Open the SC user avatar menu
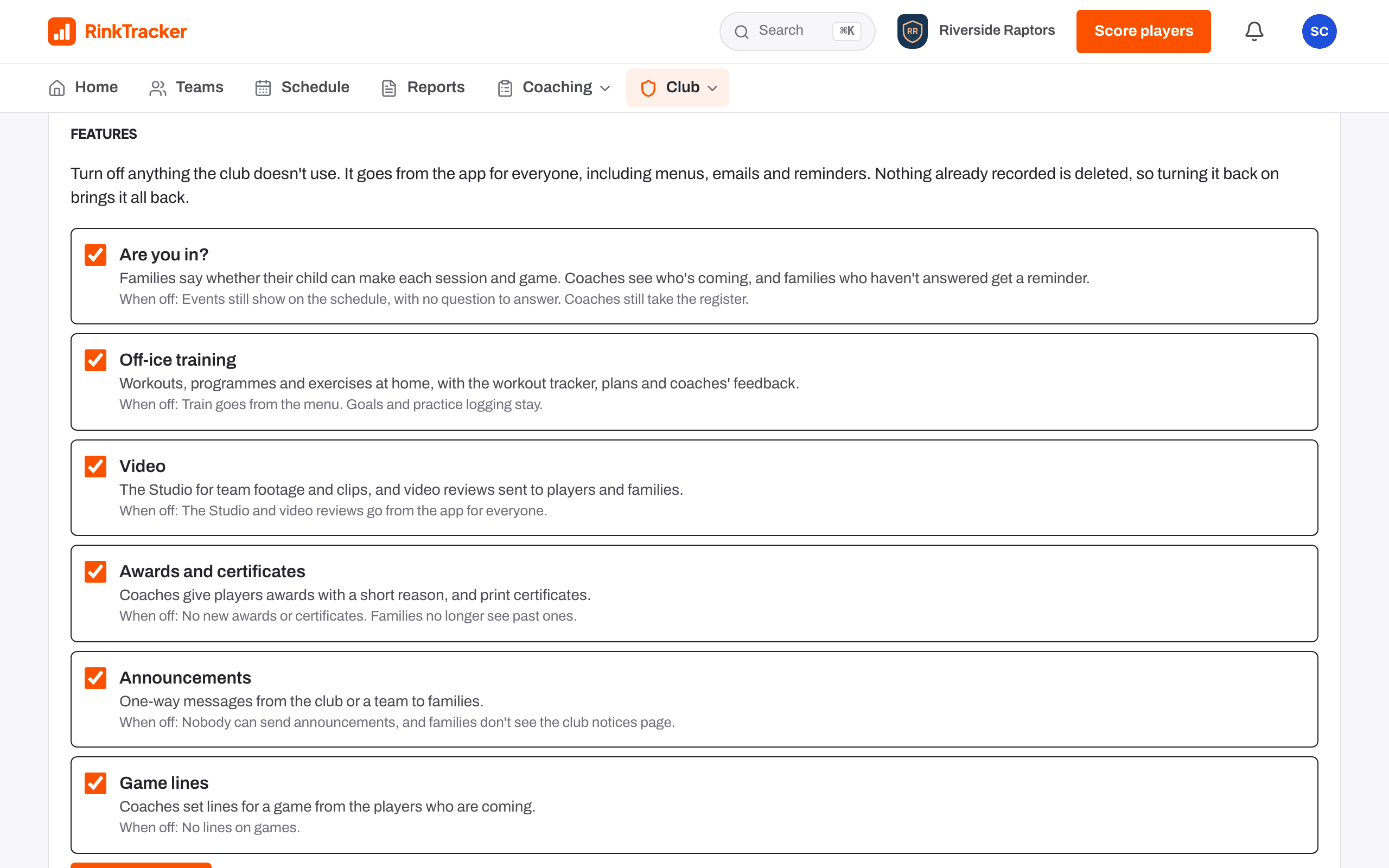Viewport: 1389px width, 868px height. pos(1319,31)
